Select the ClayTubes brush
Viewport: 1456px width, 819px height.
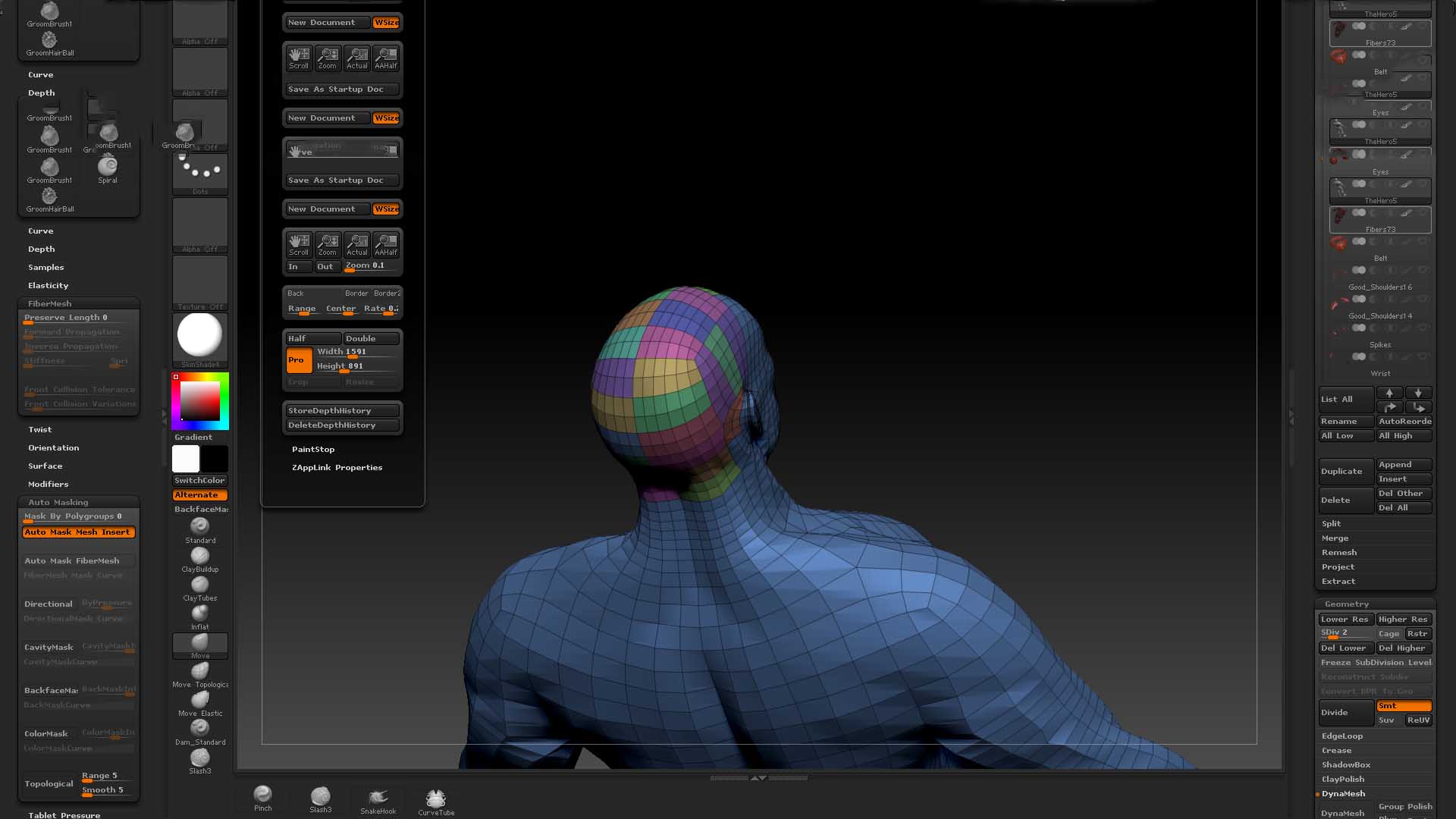(200, 588)
